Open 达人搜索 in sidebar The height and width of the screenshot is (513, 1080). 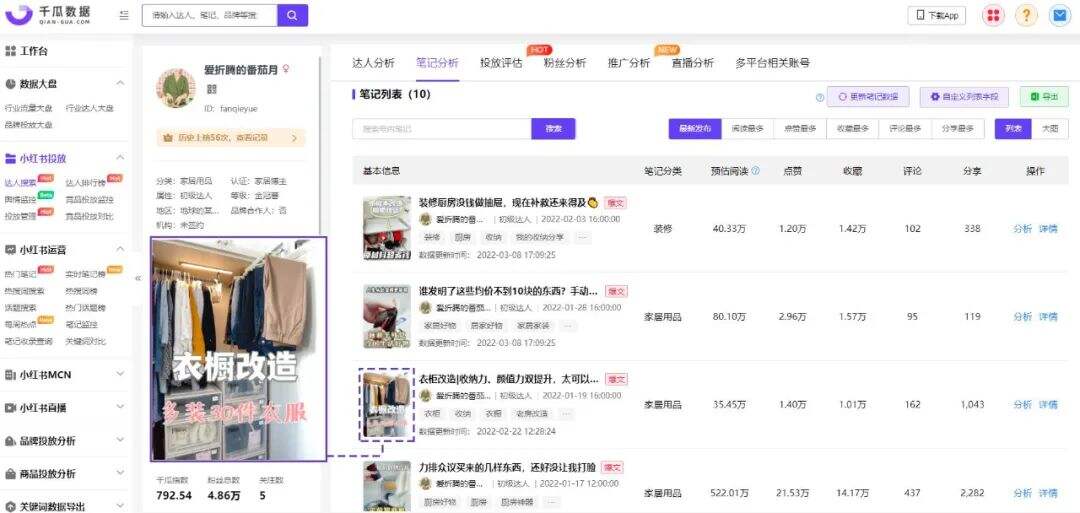[x=21, y=182]
